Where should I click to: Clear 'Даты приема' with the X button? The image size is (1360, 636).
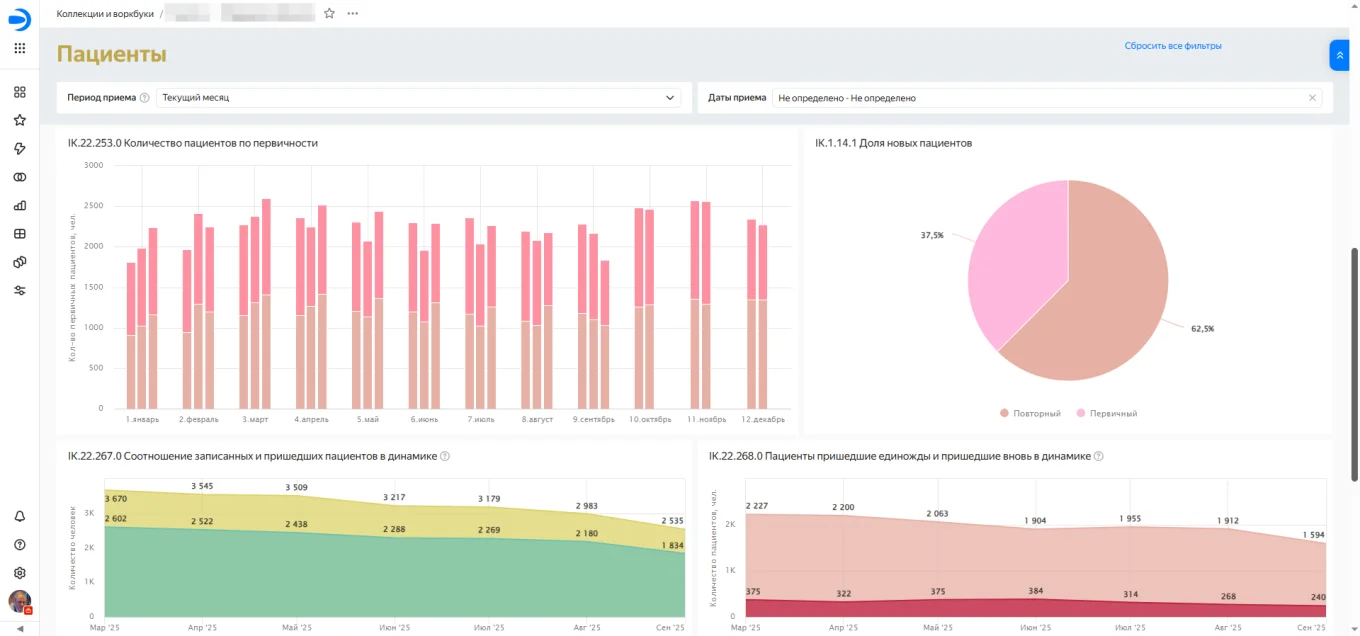[1312, 98]
